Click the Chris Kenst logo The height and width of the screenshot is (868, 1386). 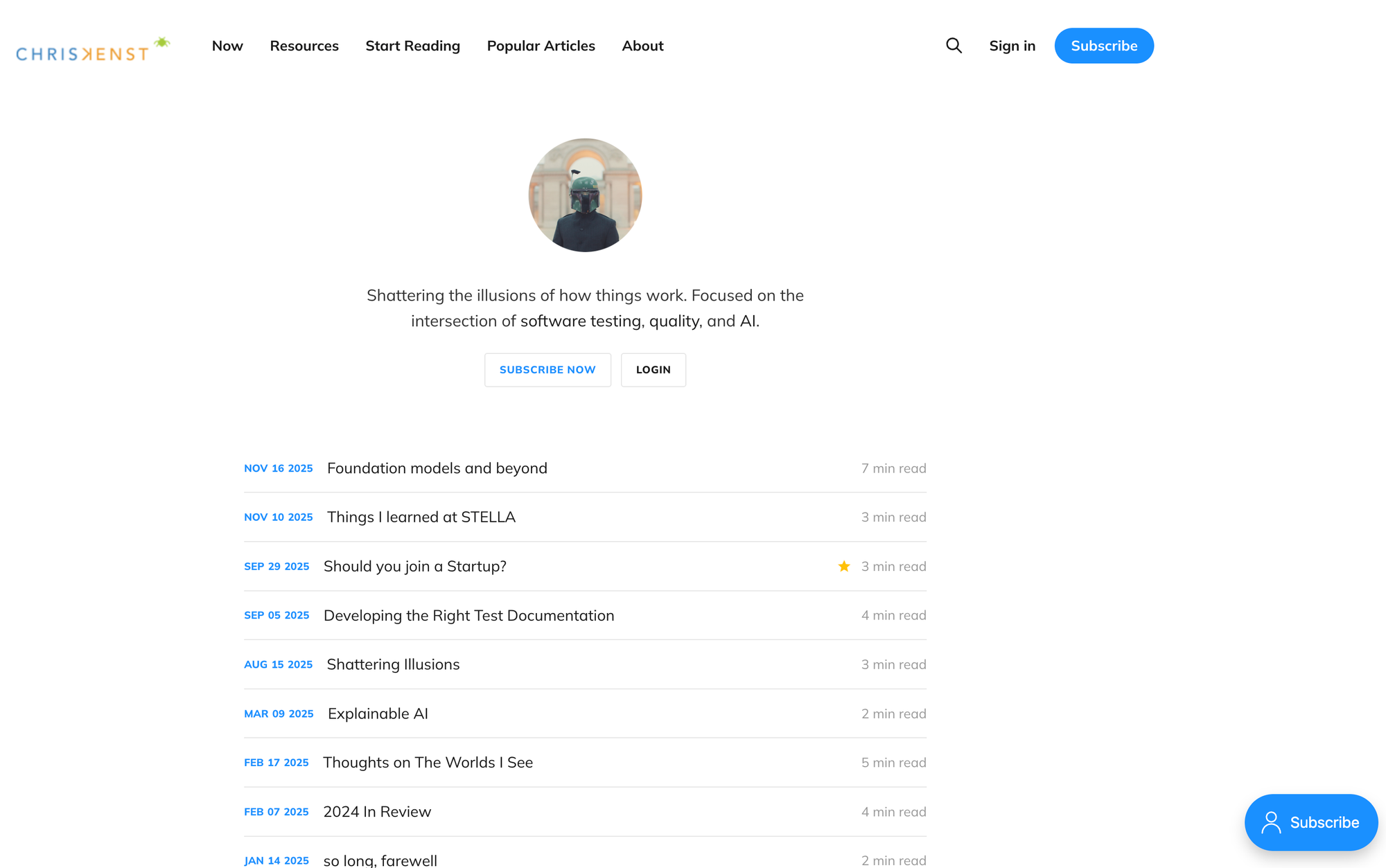tap(92, 50)
